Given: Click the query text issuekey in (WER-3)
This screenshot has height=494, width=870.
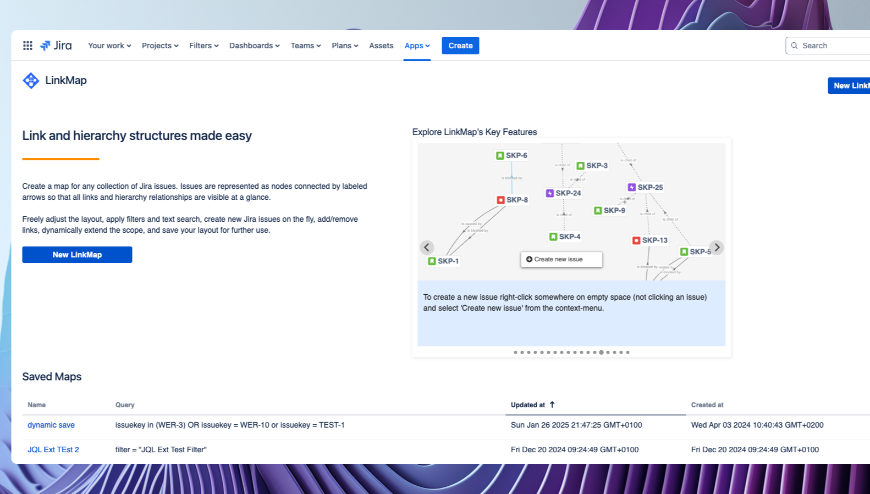Looking at the screenshot, I should (x=230, y=425).
